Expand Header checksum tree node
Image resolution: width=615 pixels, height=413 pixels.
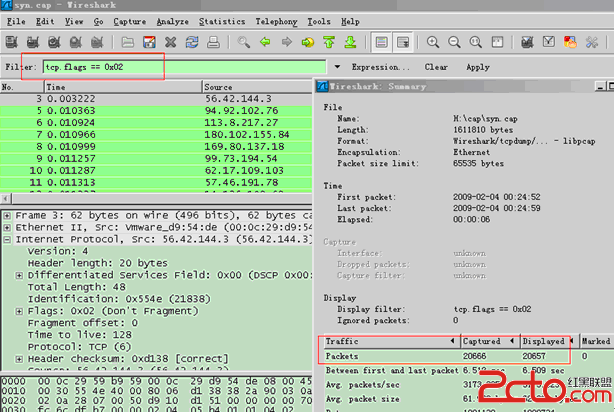[19, 359]
